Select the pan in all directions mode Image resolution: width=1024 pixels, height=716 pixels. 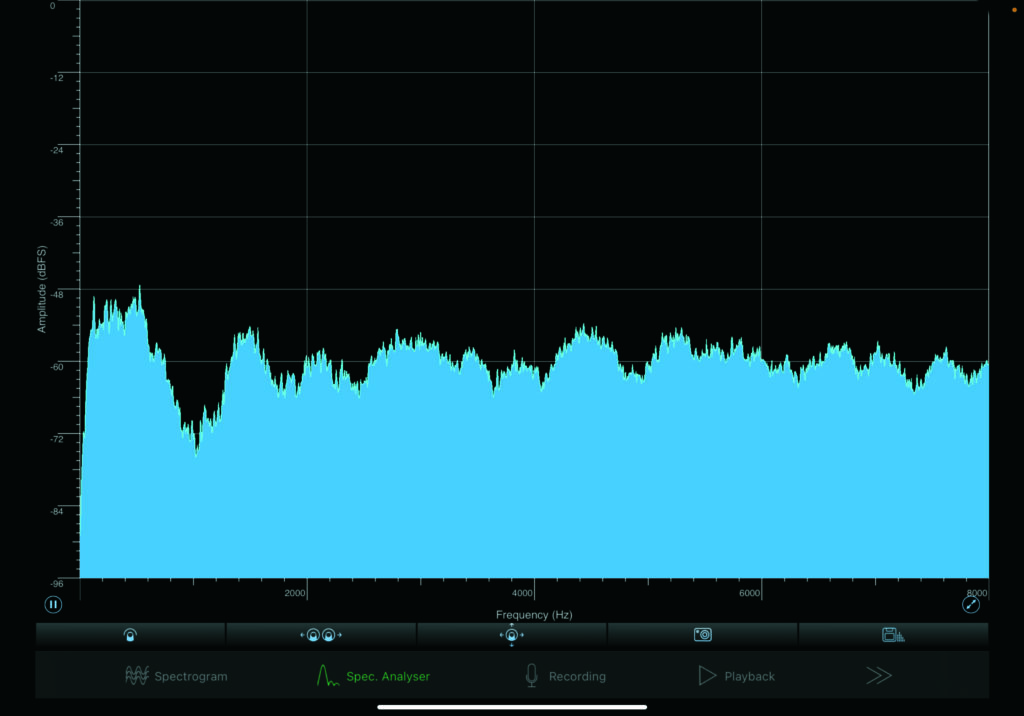click(511, 635)
